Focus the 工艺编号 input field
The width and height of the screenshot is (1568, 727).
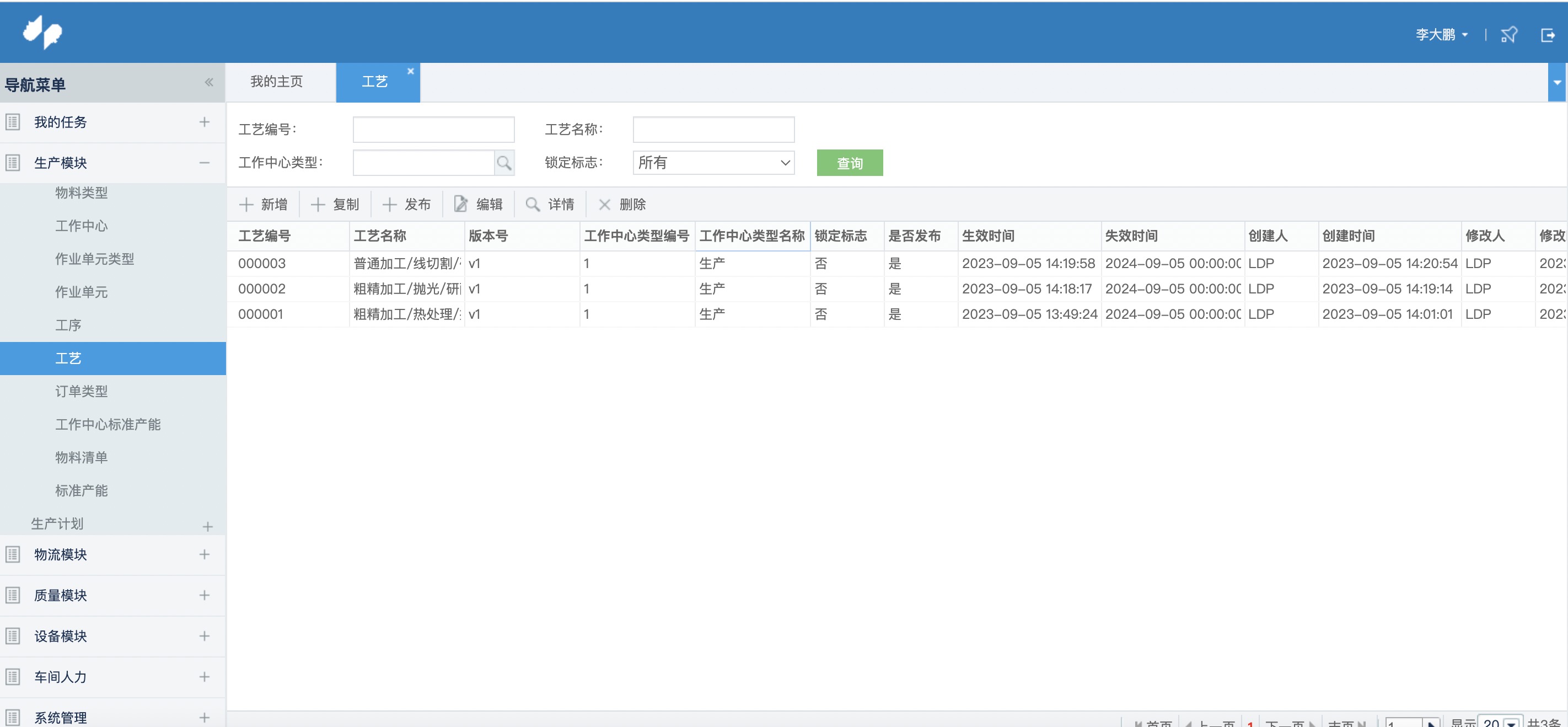click(433, 129)
